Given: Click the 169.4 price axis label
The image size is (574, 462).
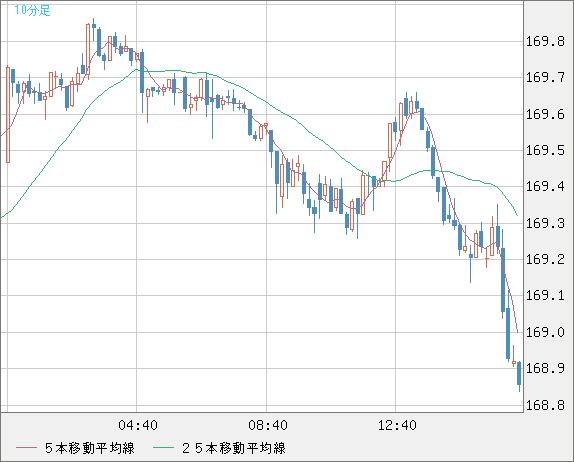Looking at the screenshot, I should click(545, 186).
